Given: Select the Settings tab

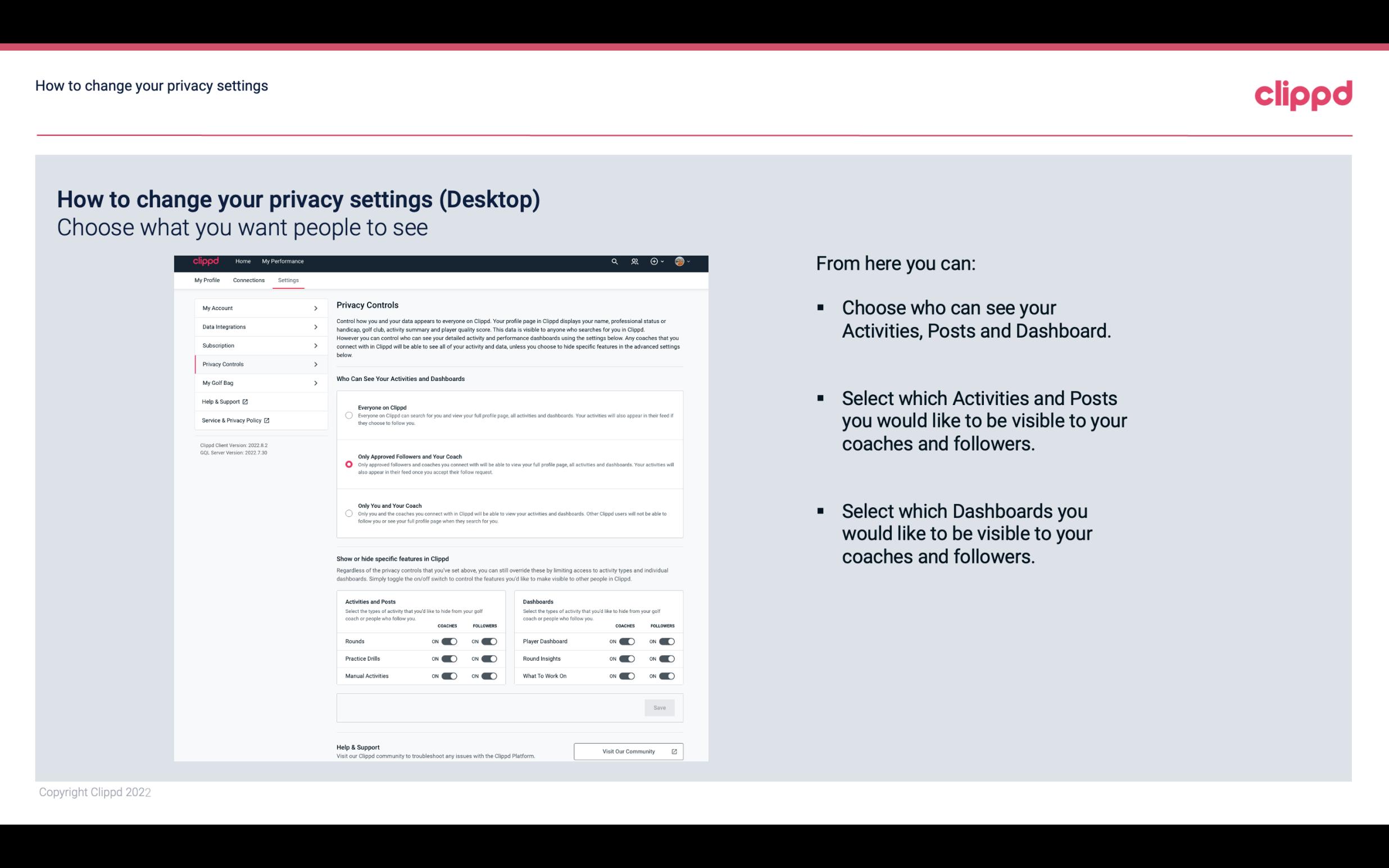Looking at the screenshot, I should [288, 280].
